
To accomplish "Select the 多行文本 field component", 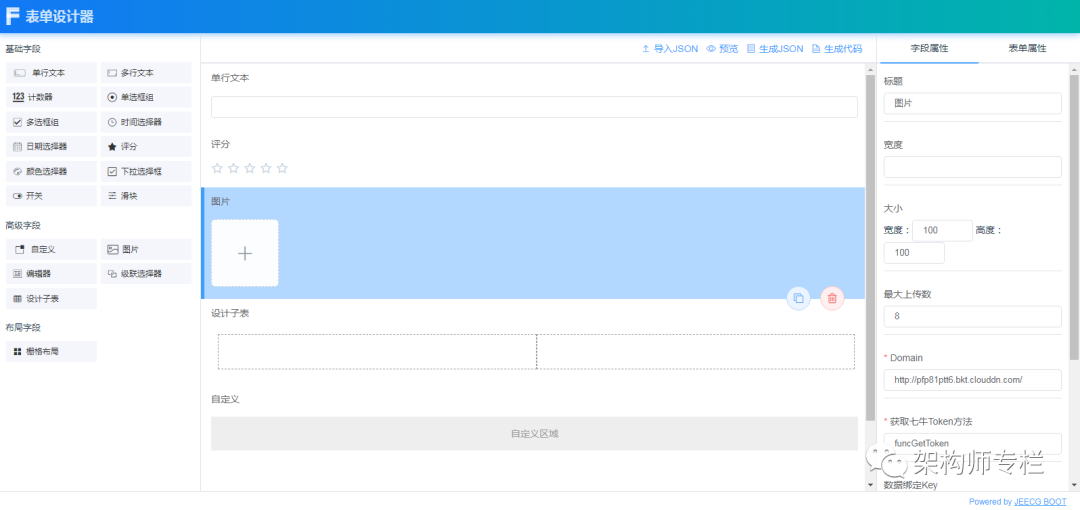I will coord(146,73).
